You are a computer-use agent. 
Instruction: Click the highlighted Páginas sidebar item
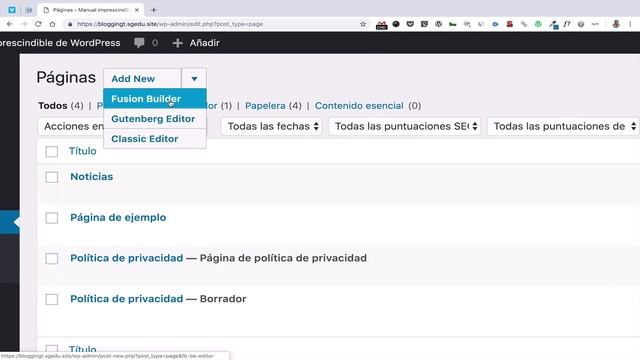pos(10,222)
